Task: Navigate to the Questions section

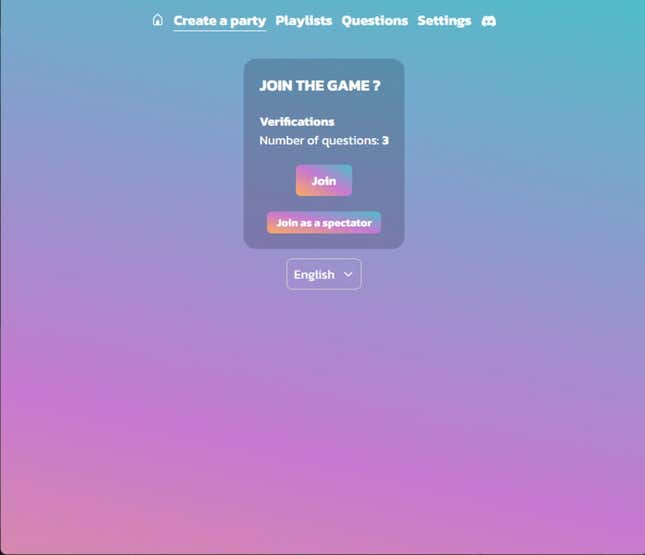Action: 374,21
